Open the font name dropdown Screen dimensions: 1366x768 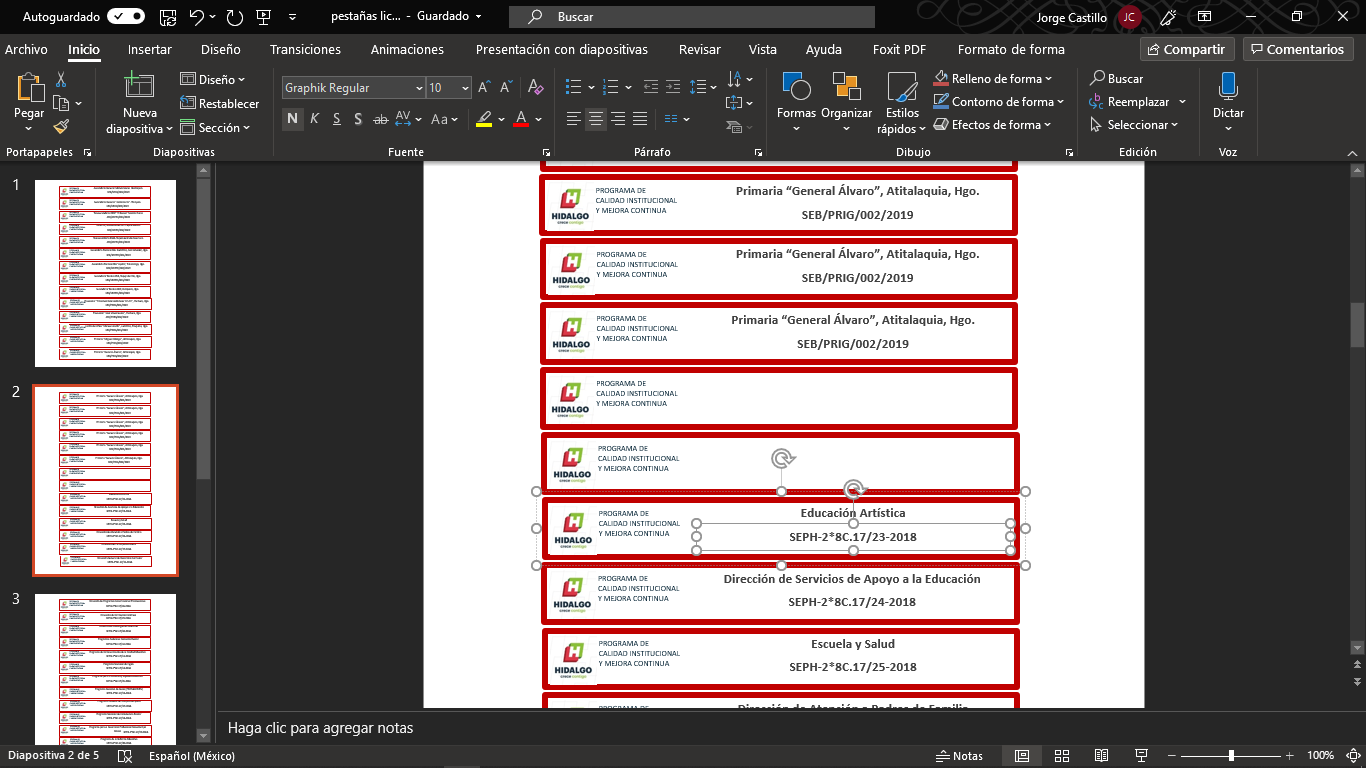pos(418,88)
